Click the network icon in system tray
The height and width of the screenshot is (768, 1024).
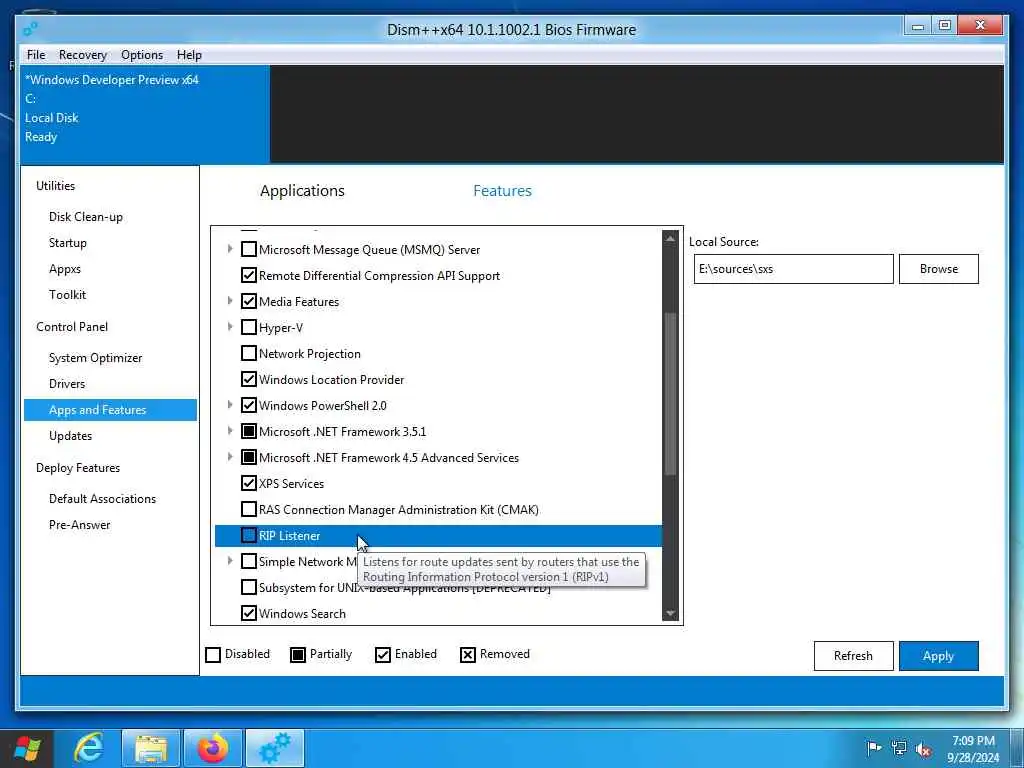(x=899, y=748)
